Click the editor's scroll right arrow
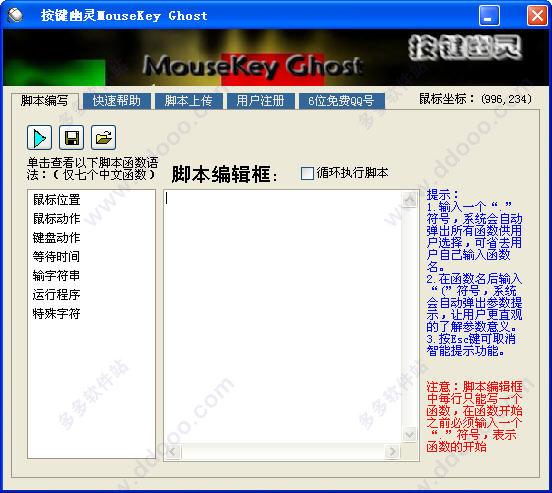 [x=392, y=451]
